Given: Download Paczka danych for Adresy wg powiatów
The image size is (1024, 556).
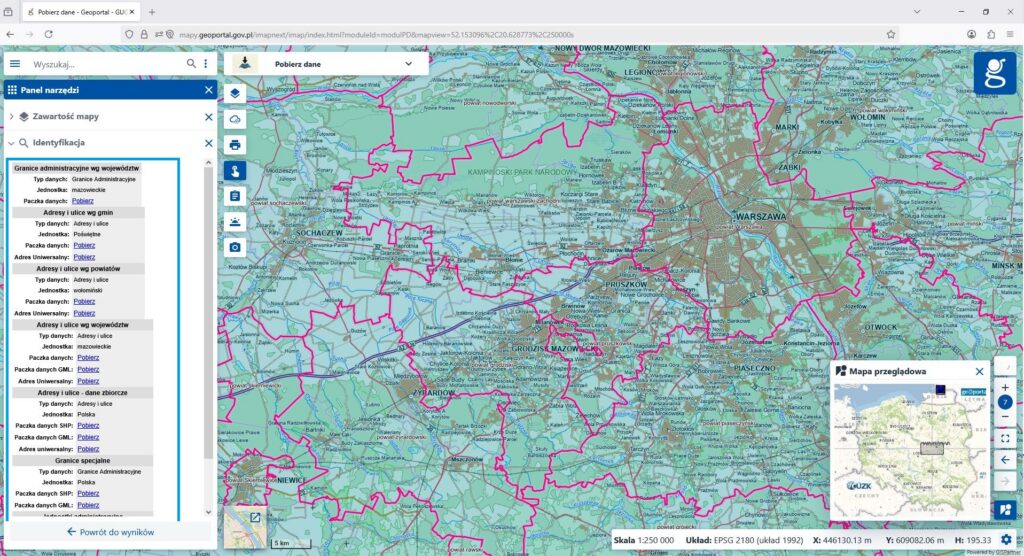Looking at the screenshot, I should tap(84, 302).
